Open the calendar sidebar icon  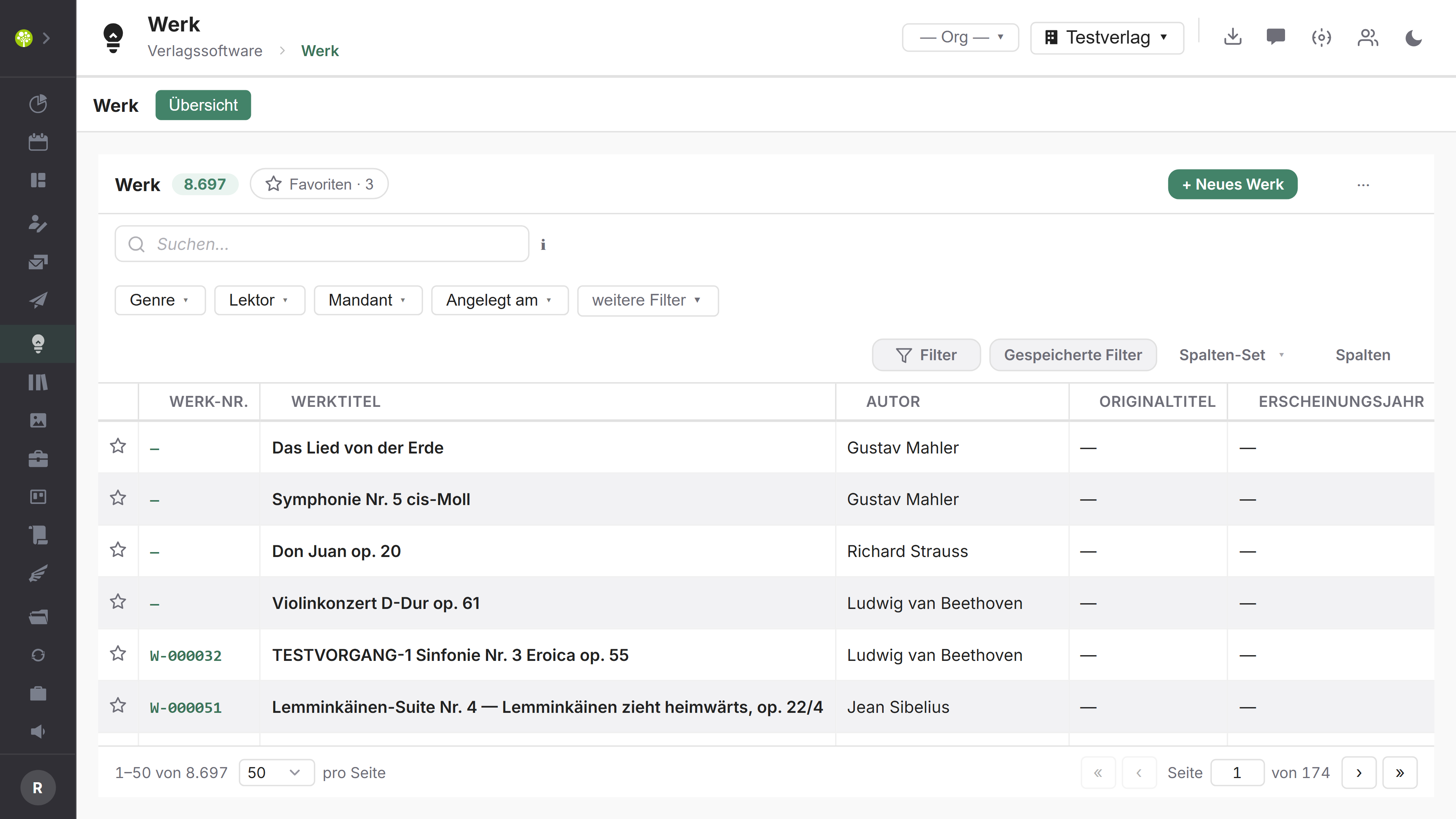[38, 142]
